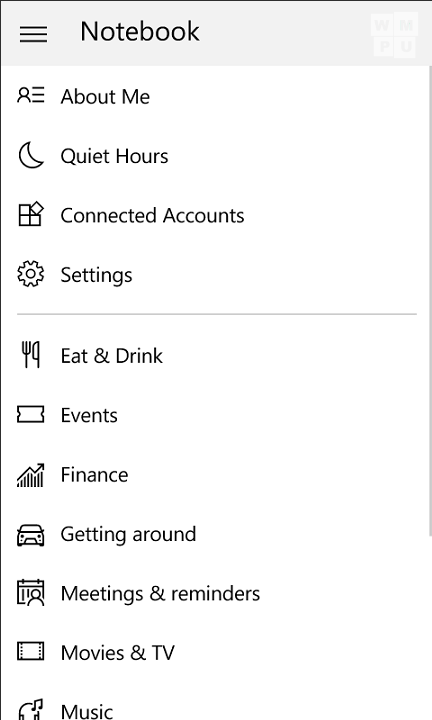Click the Finance chart icon
This screenshot has height=720, width=432.
pos(31,475)
